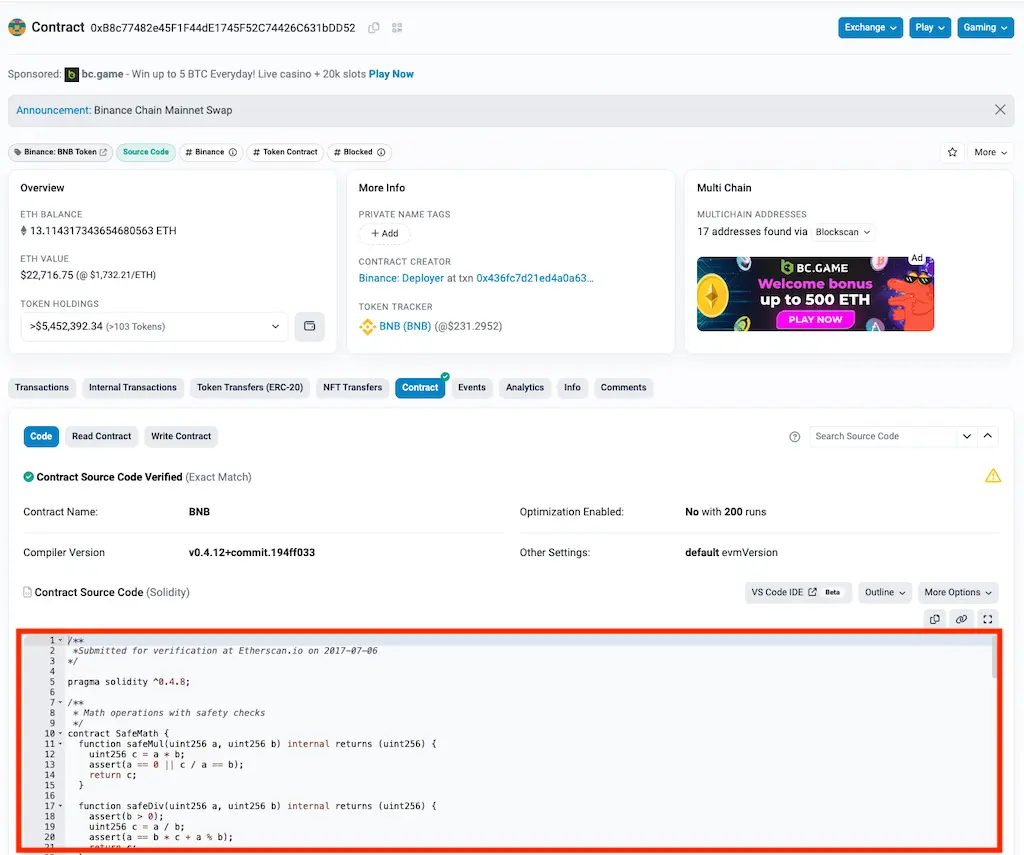
Task: Go to previous source code search result
Action: click(x=987, y=436)
